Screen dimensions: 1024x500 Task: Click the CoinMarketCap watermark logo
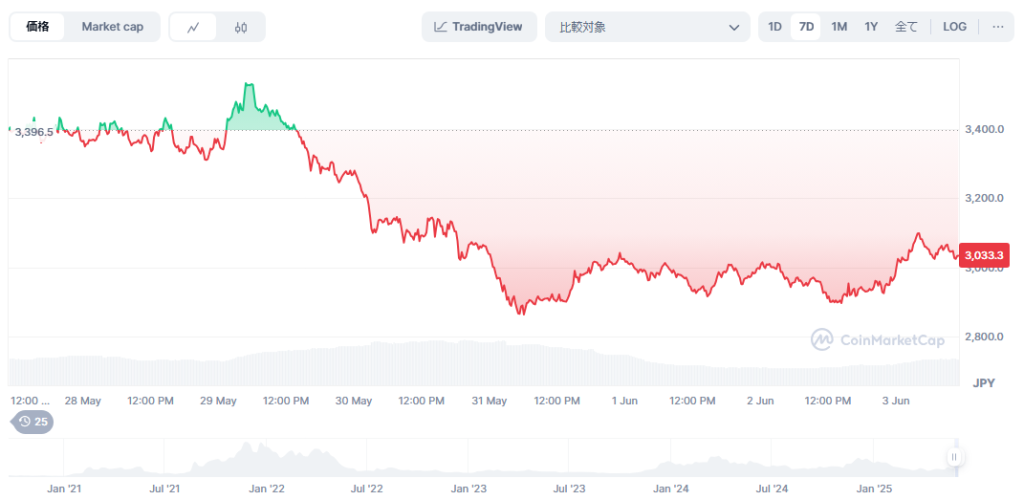tap(877, 340)
